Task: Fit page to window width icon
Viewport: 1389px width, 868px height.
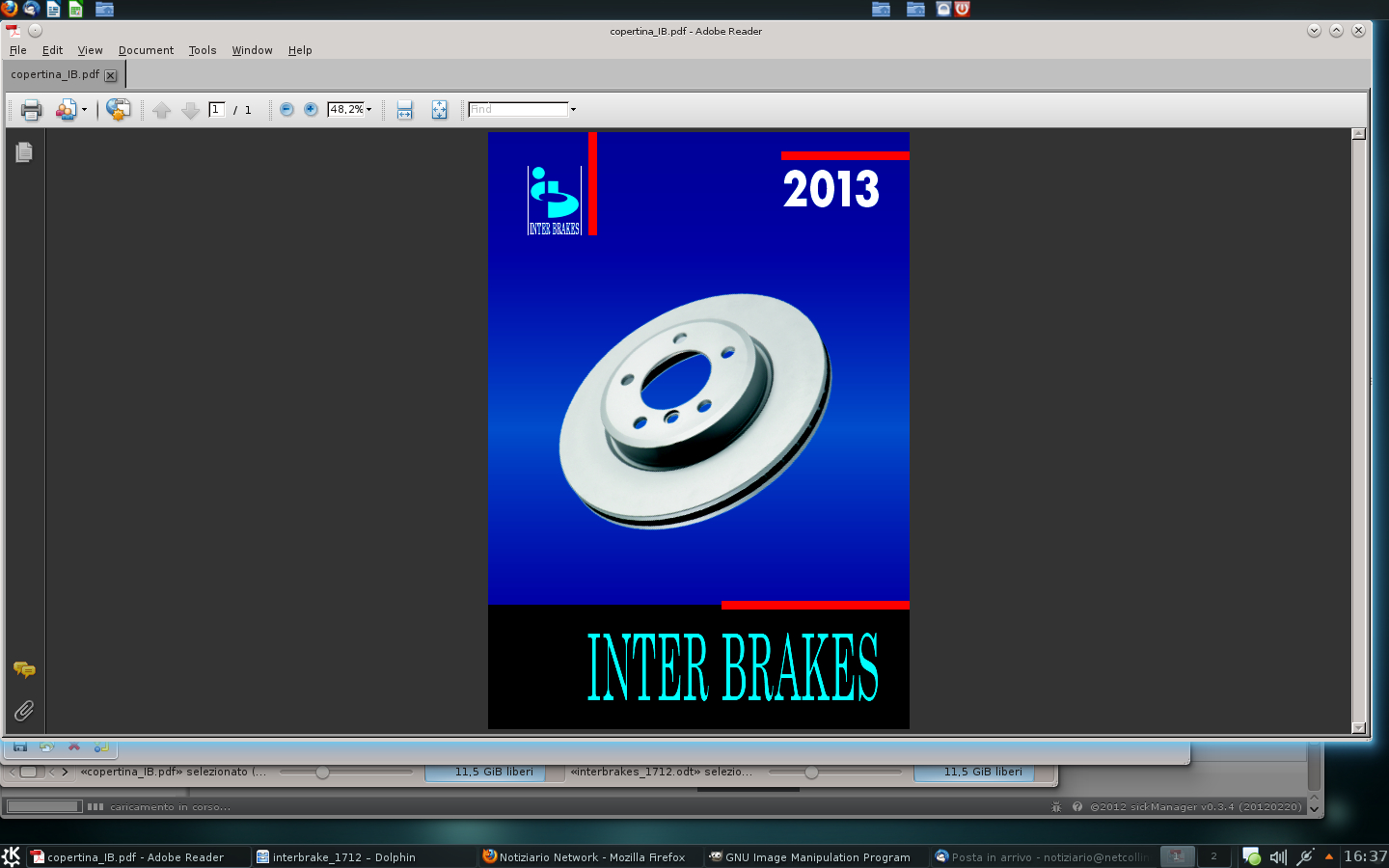Action: coord(404,110)
